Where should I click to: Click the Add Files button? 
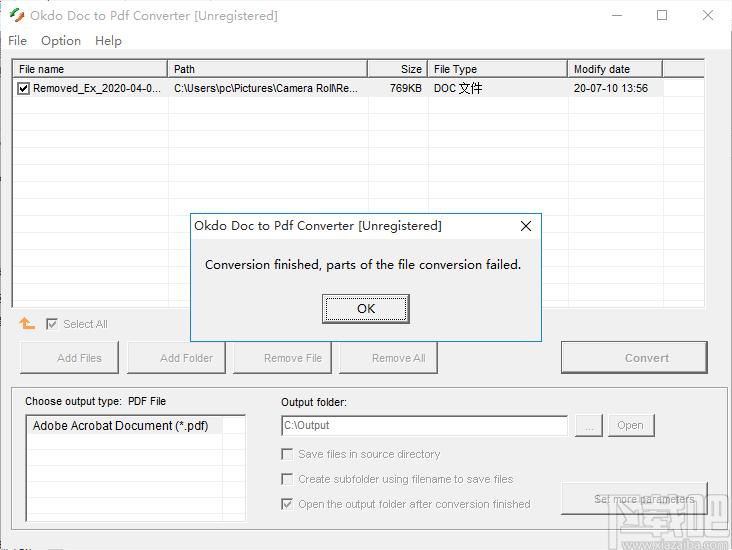pyautogui.click(x=70, y=358)
